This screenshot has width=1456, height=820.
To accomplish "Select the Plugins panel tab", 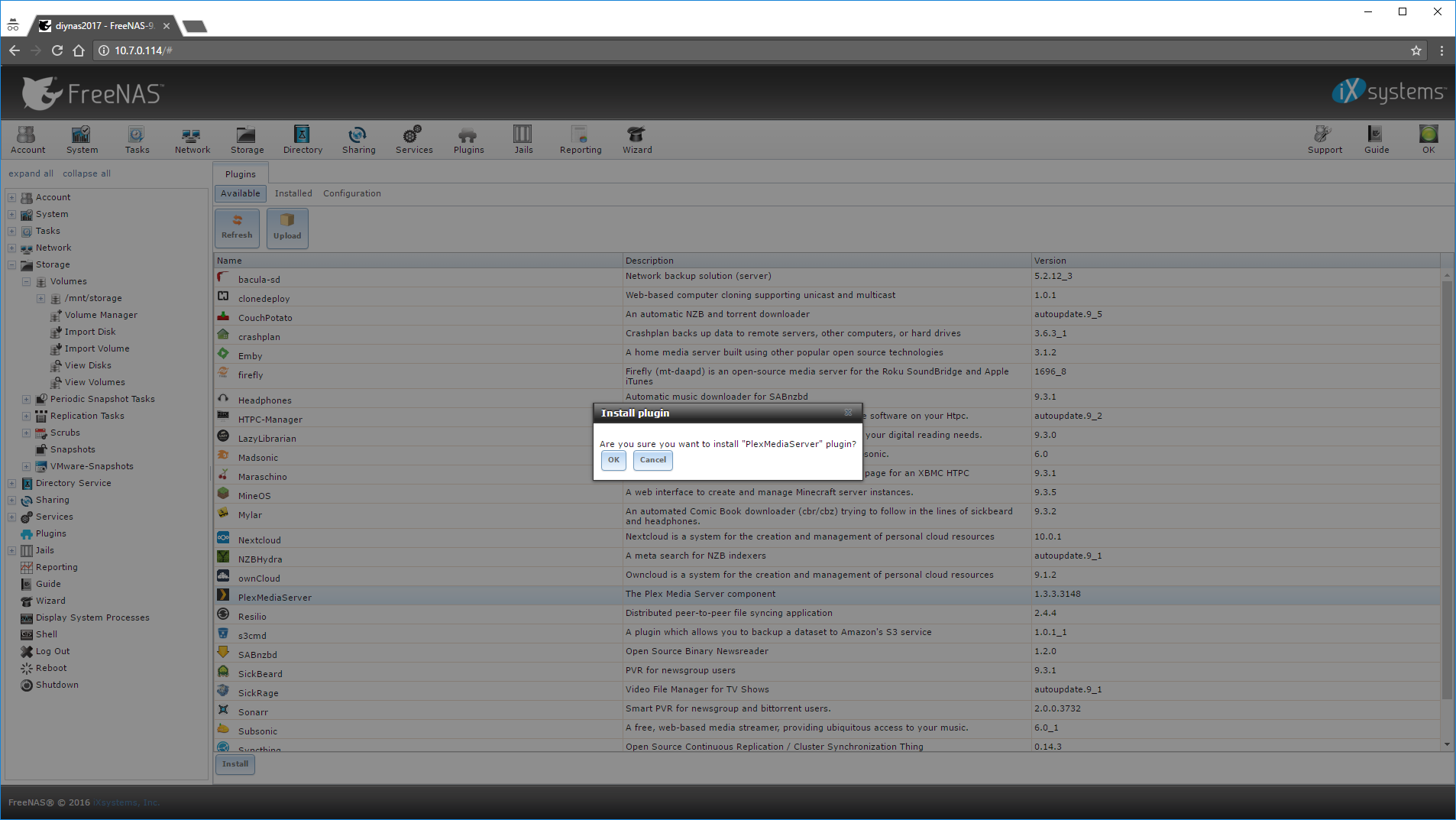I will tap(241, 174).
